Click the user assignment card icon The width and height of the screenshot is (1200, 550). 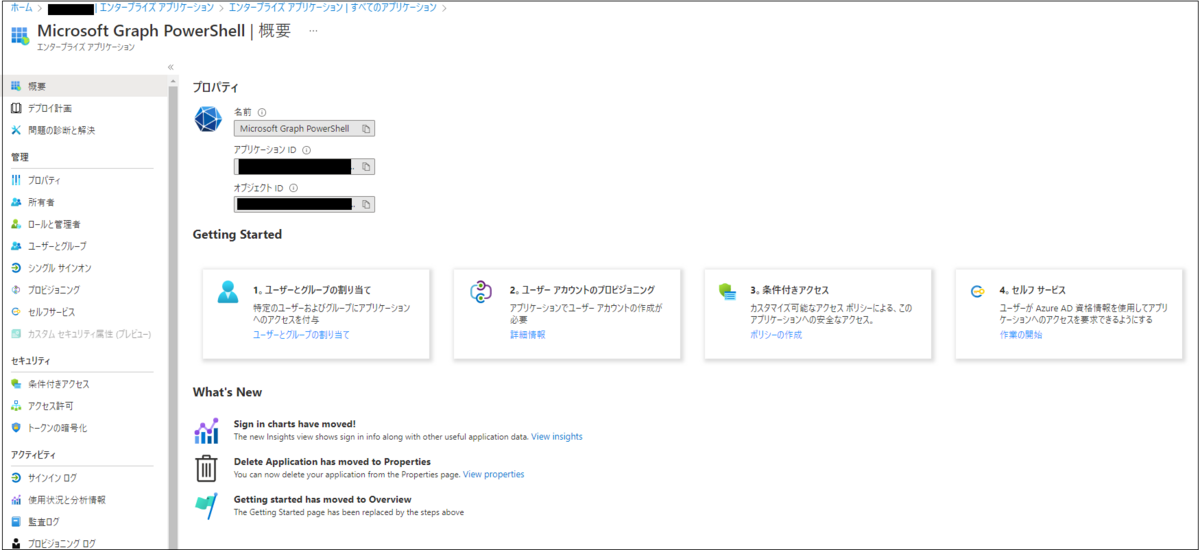[228, 292]
